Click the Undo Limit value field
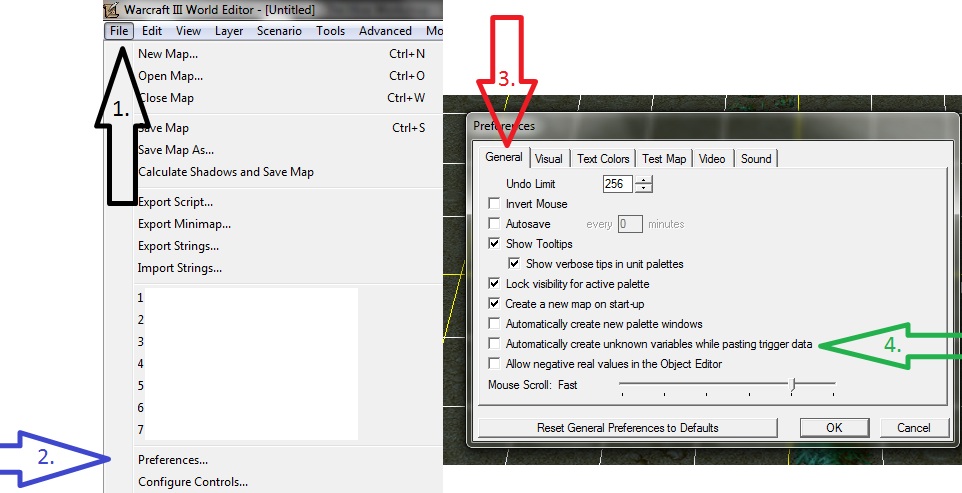 (x=618, y=184)
